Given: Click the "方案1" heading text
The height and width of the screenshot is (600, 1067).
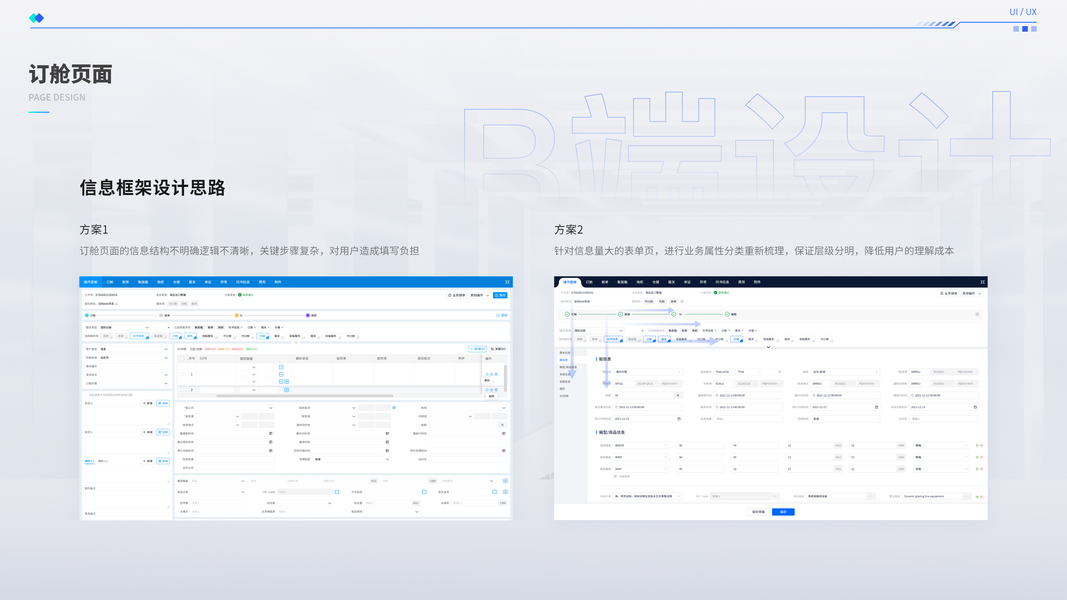Looking at the screenshot, I should [x=94, y=230].
